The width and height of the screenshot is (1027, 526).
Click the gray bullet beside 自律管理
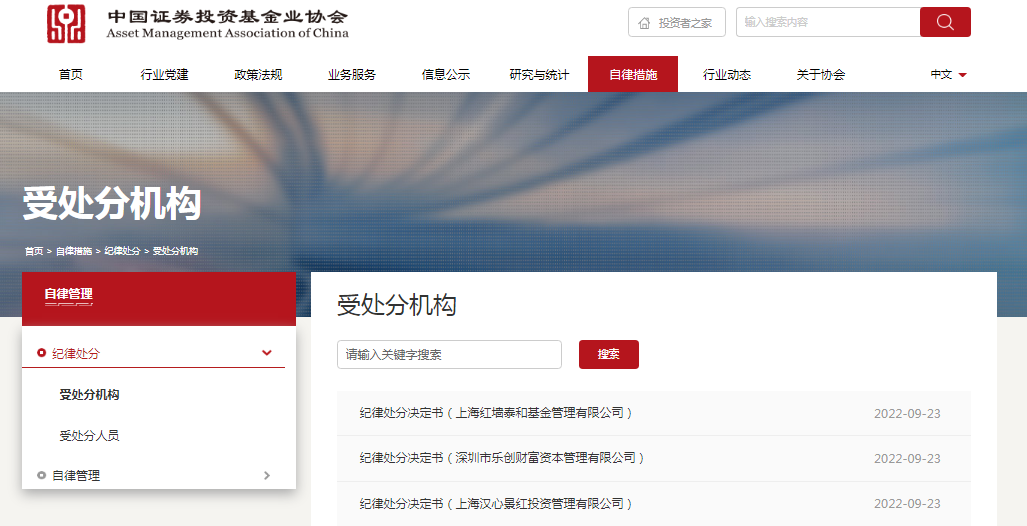point(41,475)
